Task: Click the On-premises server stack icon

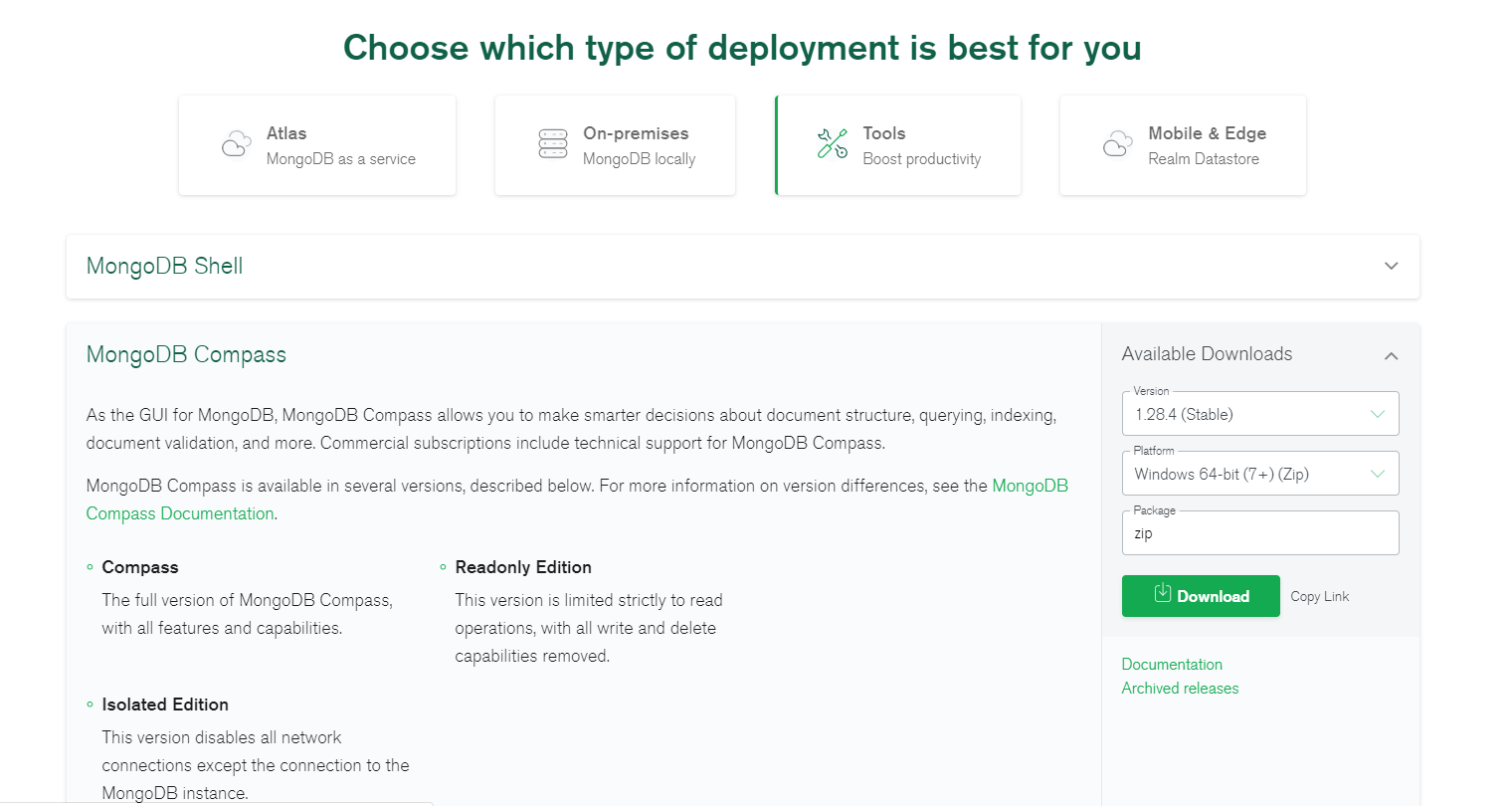Action: point(553,144)
